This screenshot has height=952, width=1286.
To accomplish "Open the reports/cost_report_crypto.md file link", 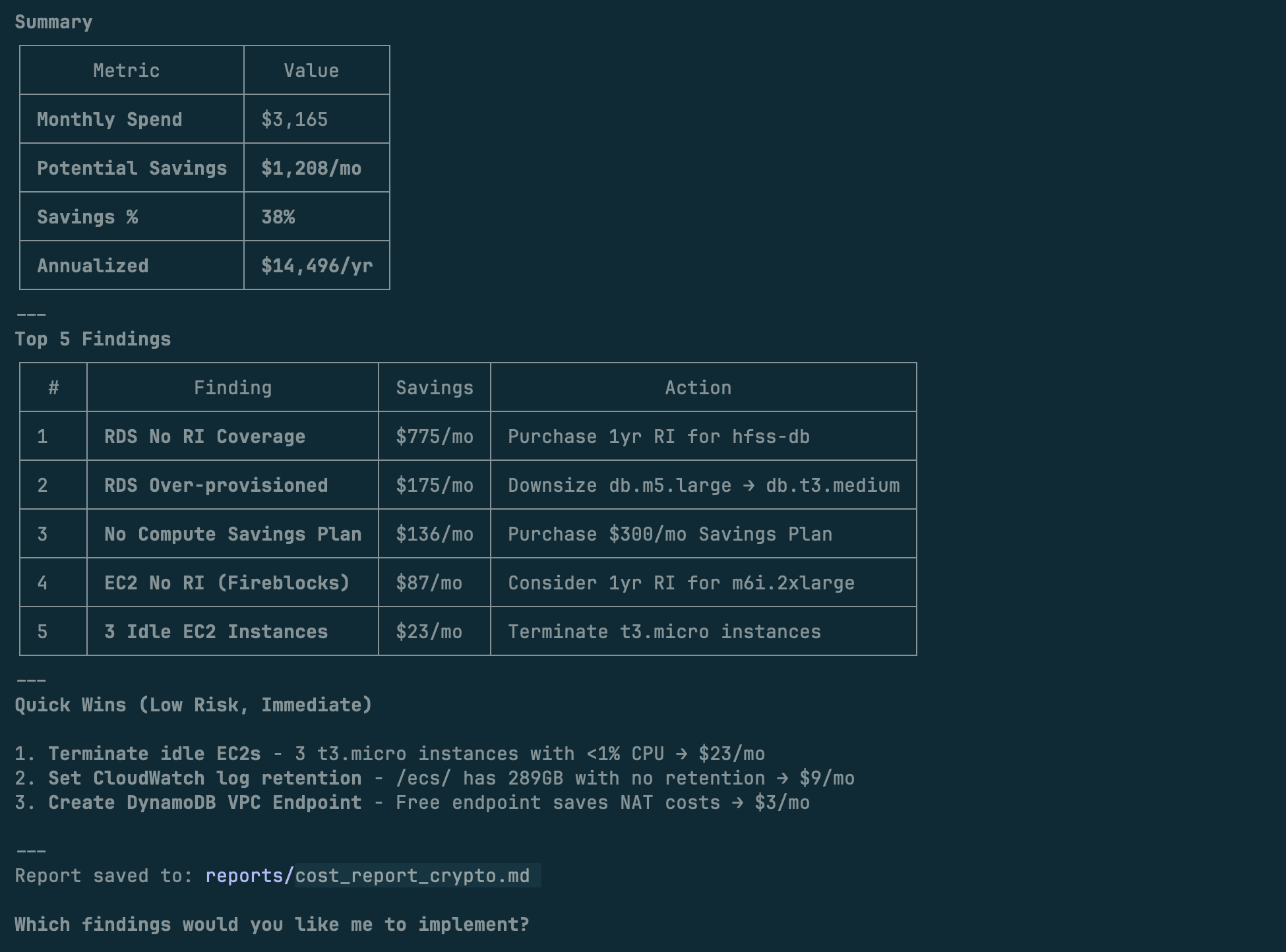I will [x=367, y=876].
